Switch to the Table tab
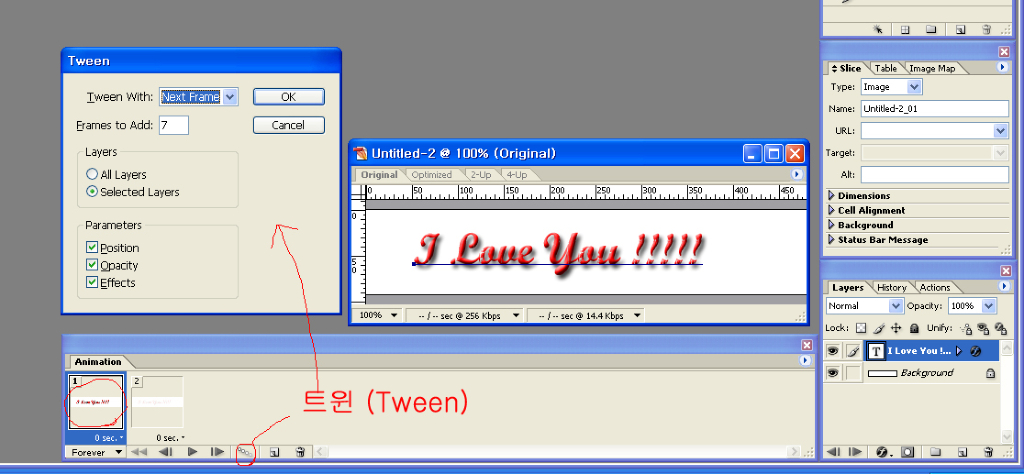1024x474 pixels. pos(886,68)
